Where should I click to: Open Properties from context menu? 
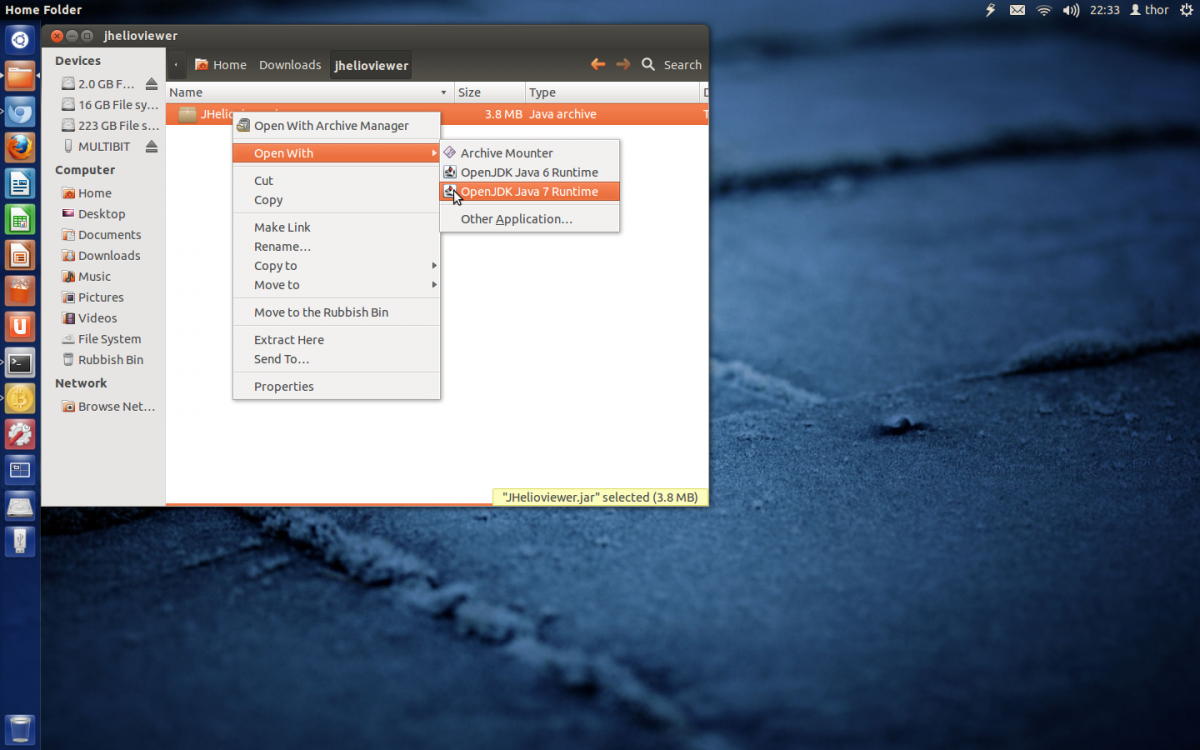pyautogui.click(x=336, y=386)
